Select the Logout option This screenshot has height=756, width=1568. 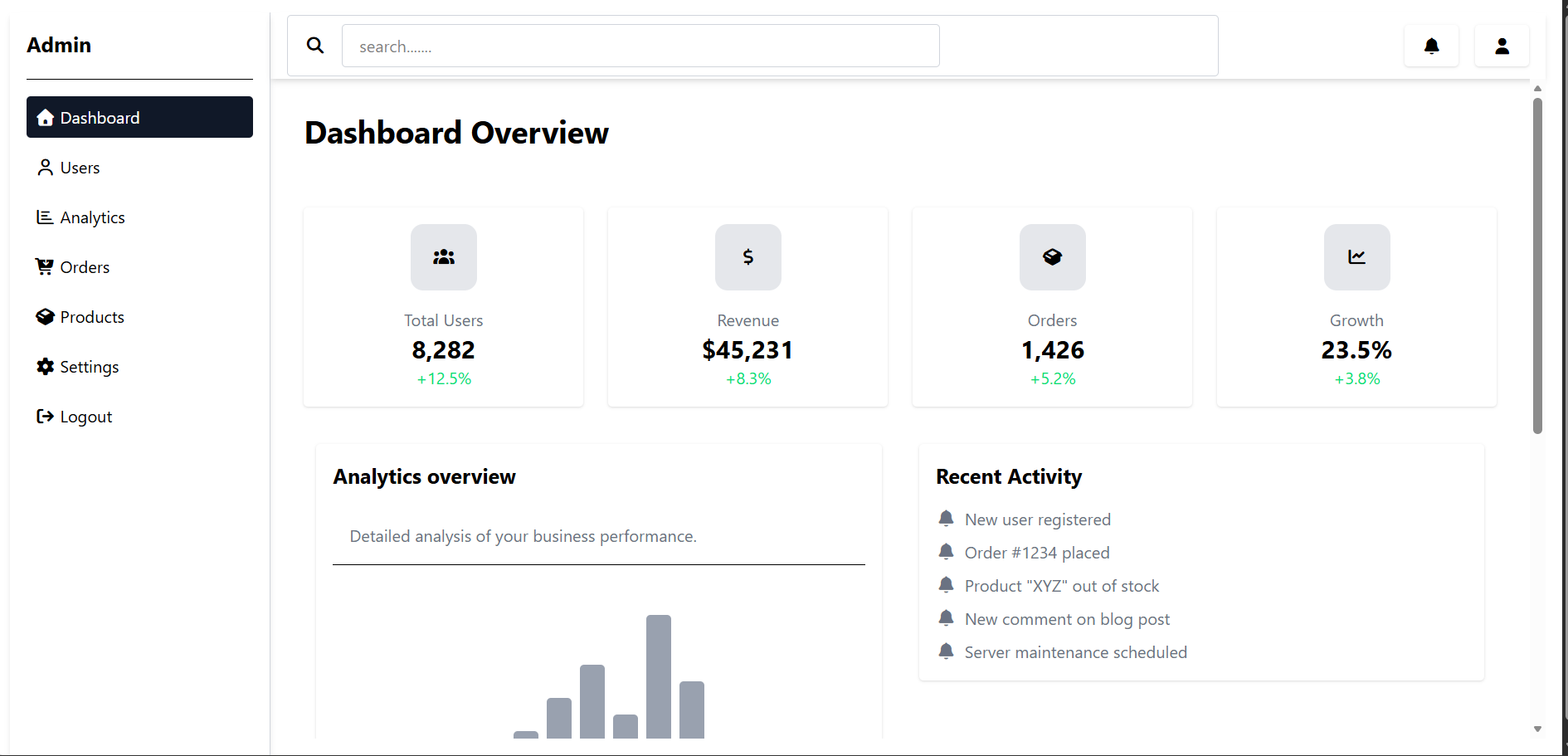pos(85,416)
